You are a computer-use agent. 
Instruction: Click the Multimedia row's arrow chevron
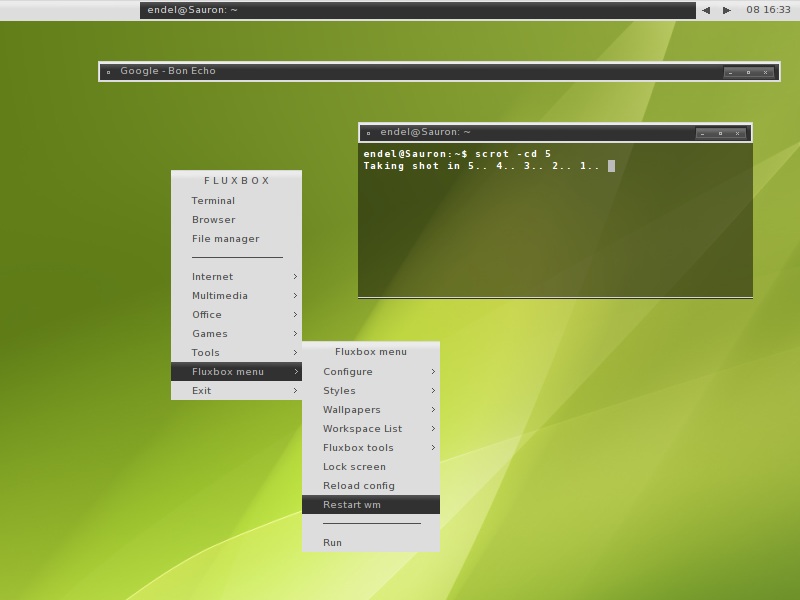click(295, 295)
